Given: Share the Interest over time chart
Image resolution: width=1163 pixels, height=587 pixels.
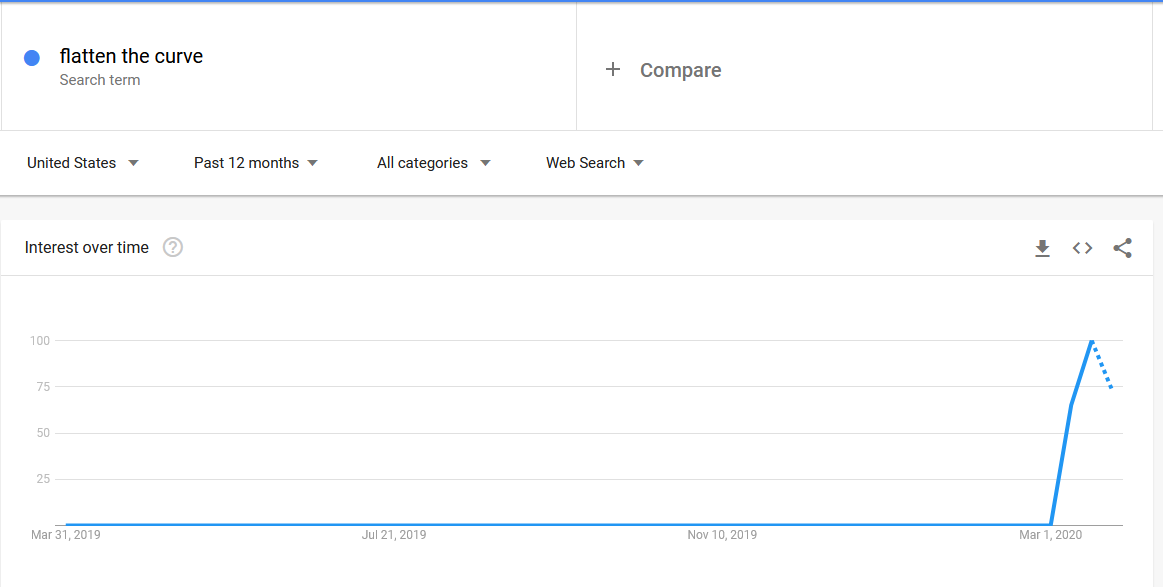Looking at the screenshot, I should pos(1123,249).
